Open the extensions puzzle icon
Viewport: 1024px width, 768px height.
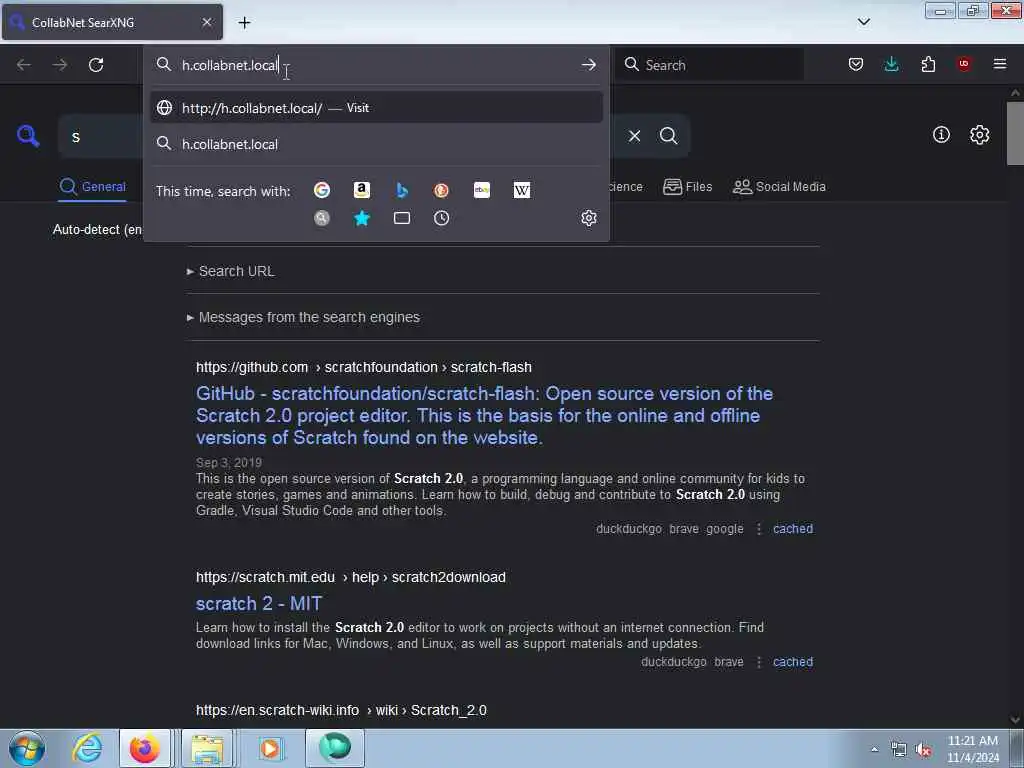(x=928, y=64)
